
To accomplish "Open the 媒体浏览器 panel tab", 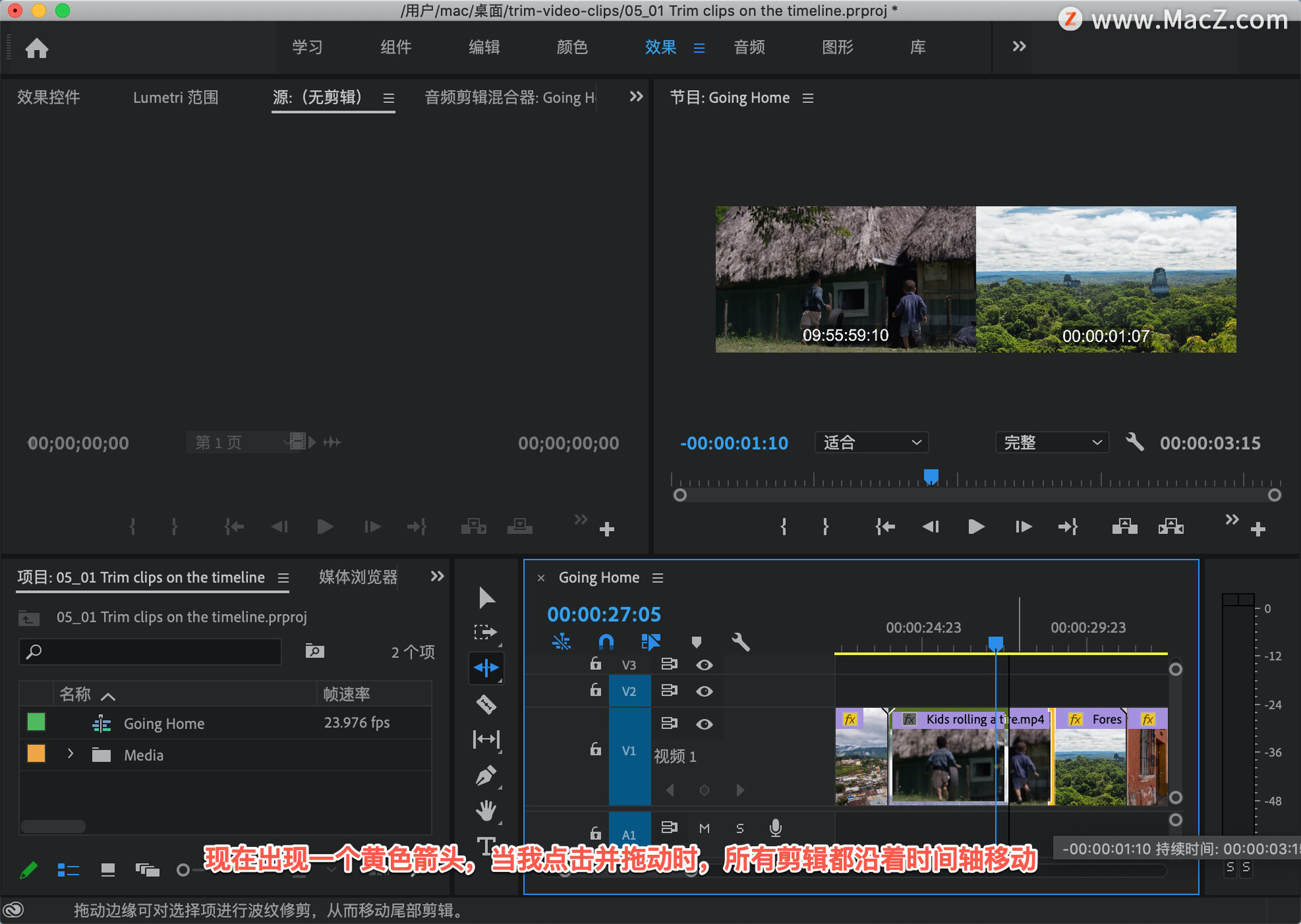I will [x=358, y=577].
